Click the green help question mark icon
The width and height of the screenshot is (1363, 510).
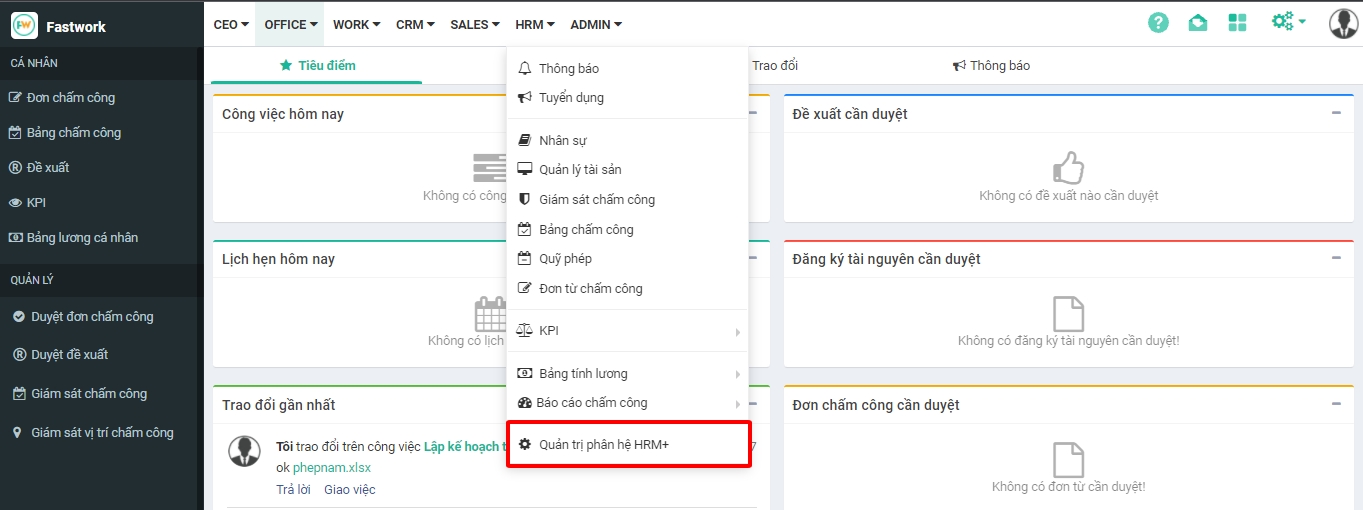(x=1158, y=23)
